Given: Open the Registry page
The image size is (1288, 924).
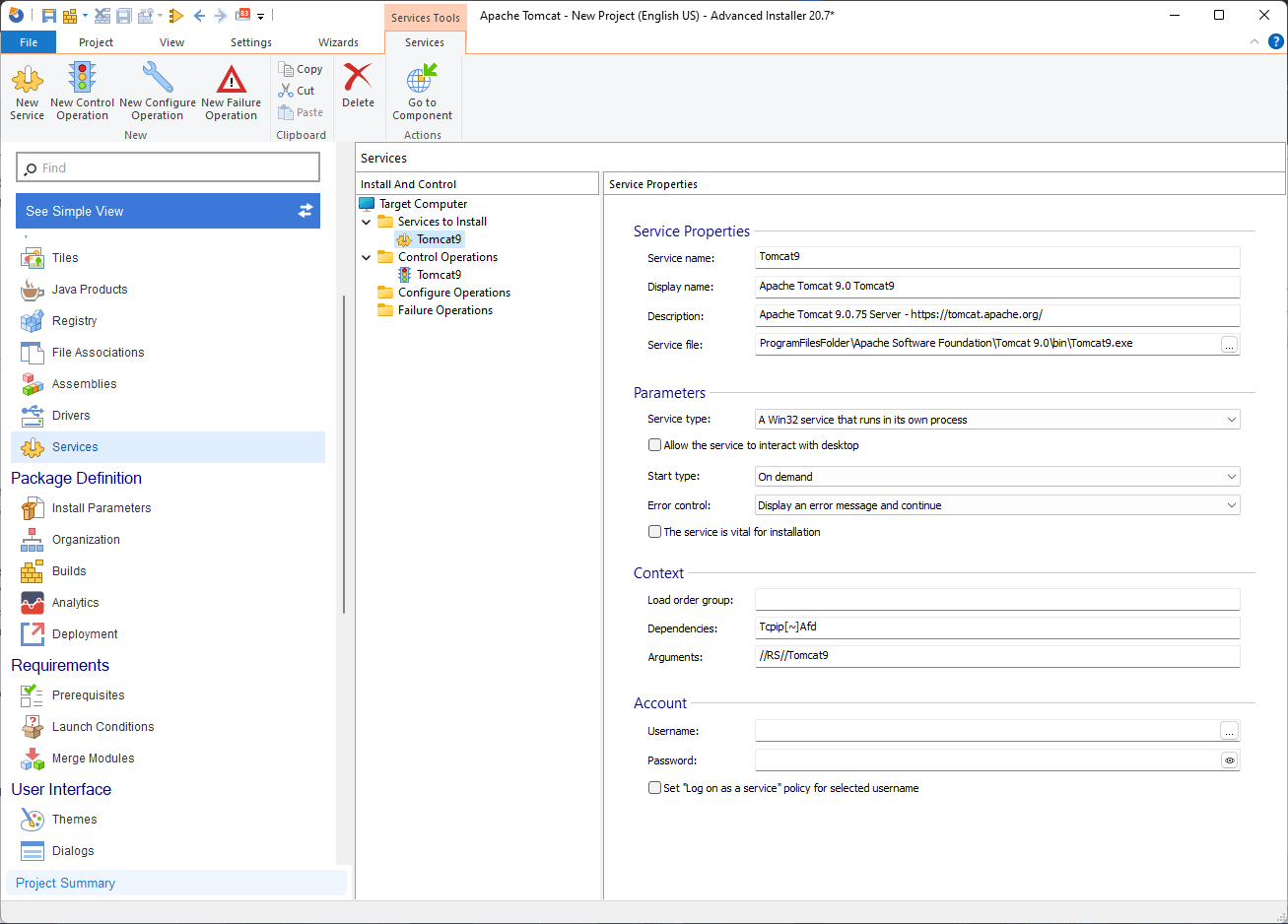Looking at the screenshot, I should (x=75, y=321).
